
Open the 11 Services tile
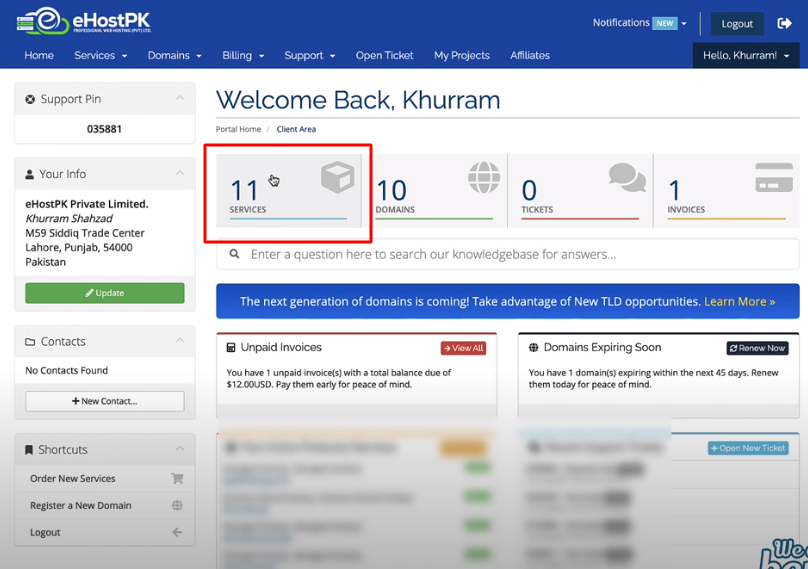coord(289,191)
